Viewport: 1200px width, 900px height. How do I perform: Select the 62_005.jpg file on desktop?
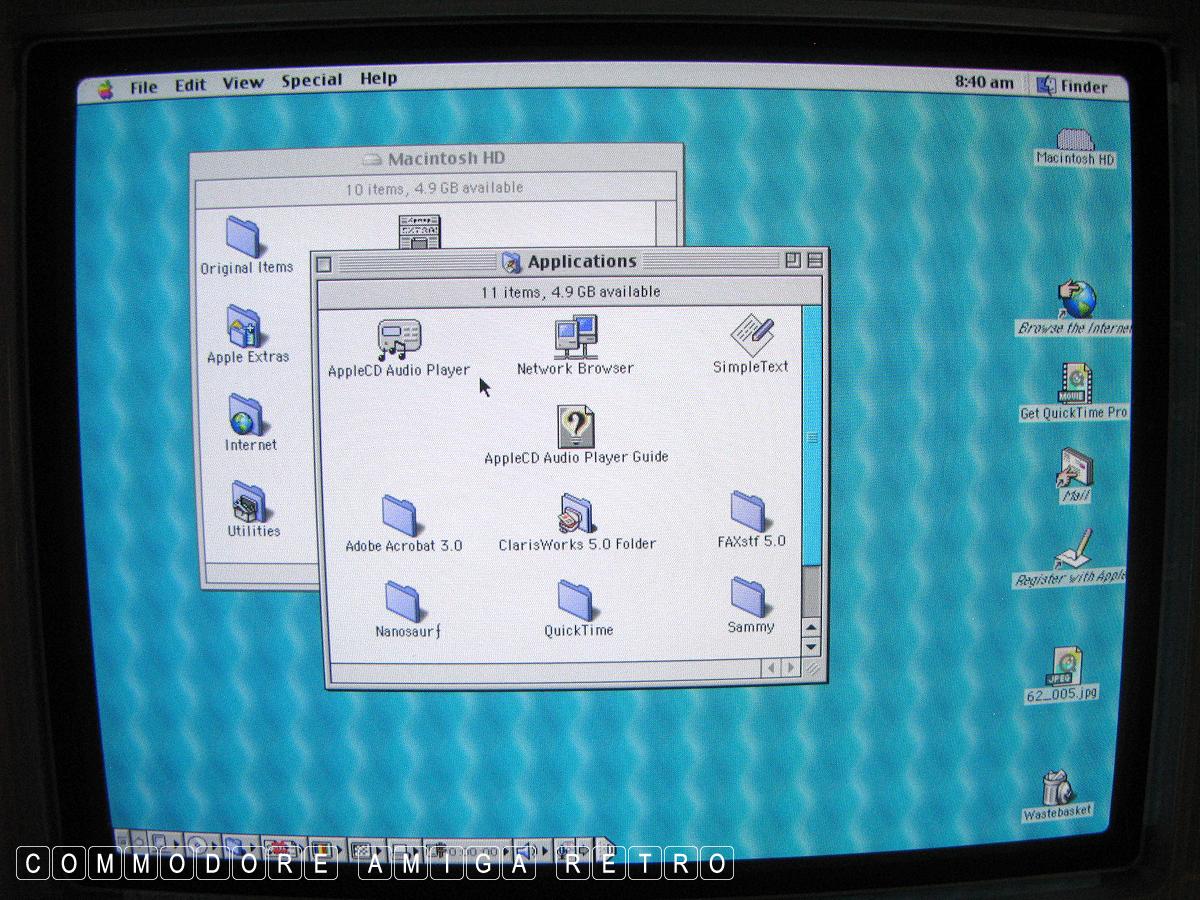point(1063,667)
